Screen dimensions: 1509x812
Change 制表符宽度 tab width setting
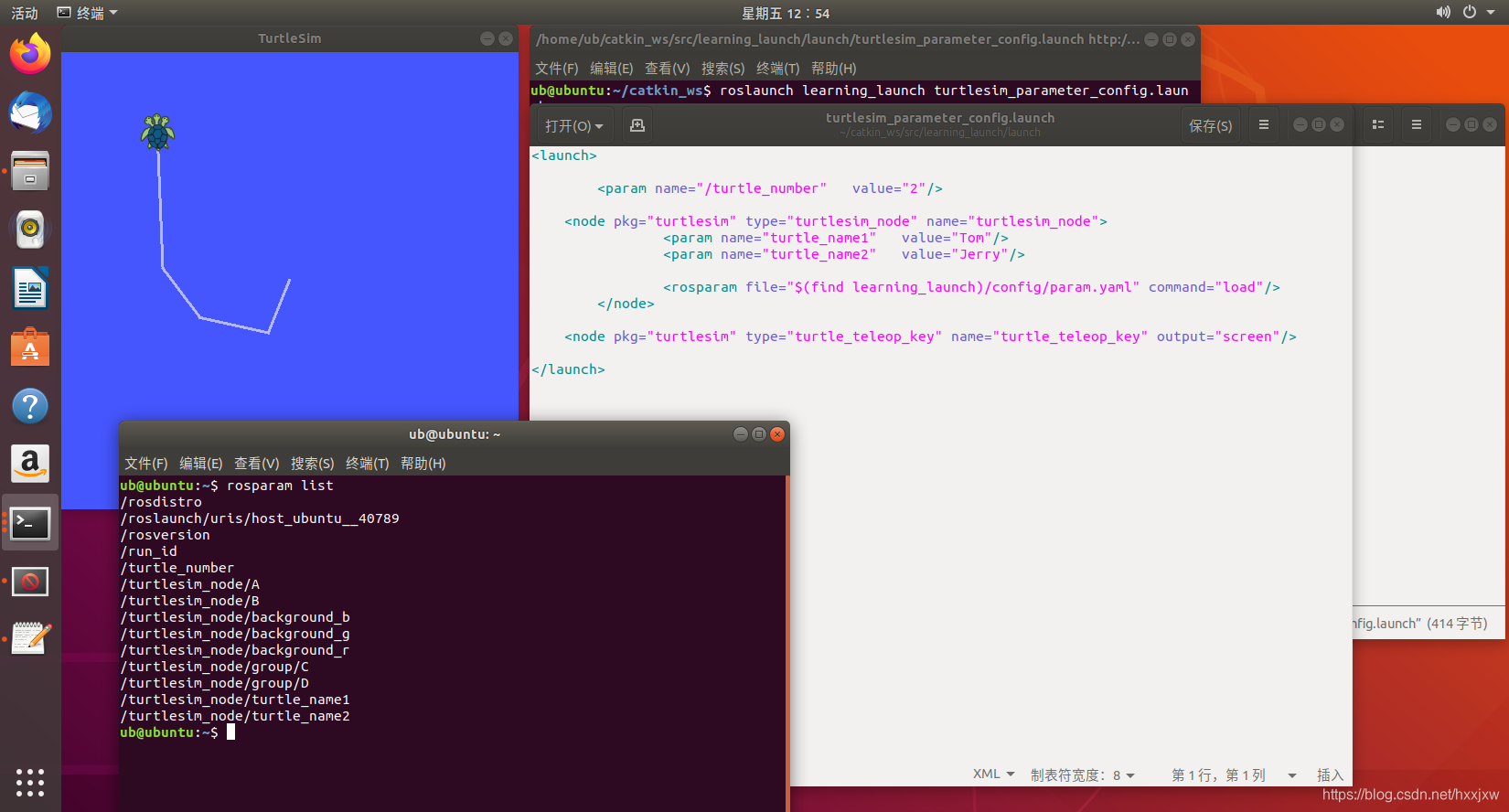coord(1083,775)
